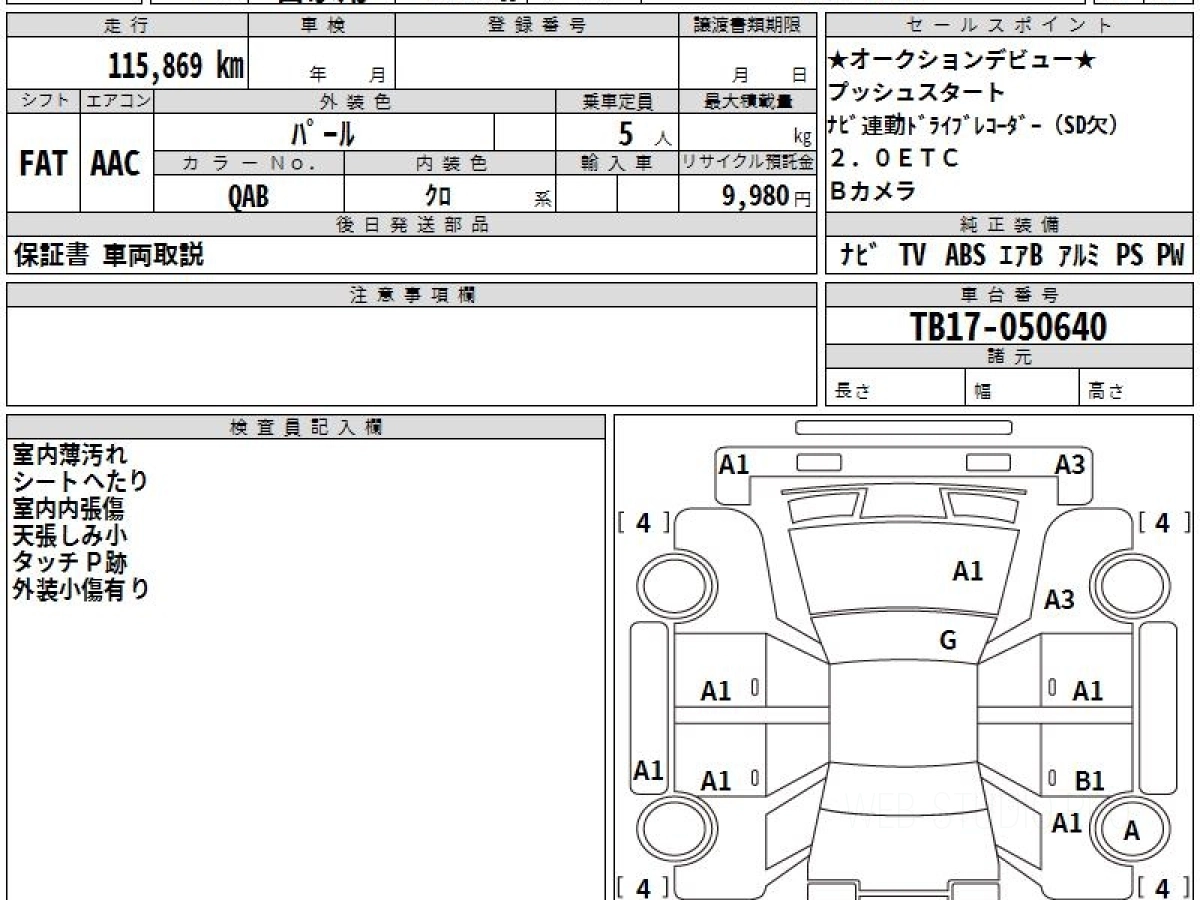Click PW in the equipment row
Screen dimensions: 1200x900
coord(1171,256)
